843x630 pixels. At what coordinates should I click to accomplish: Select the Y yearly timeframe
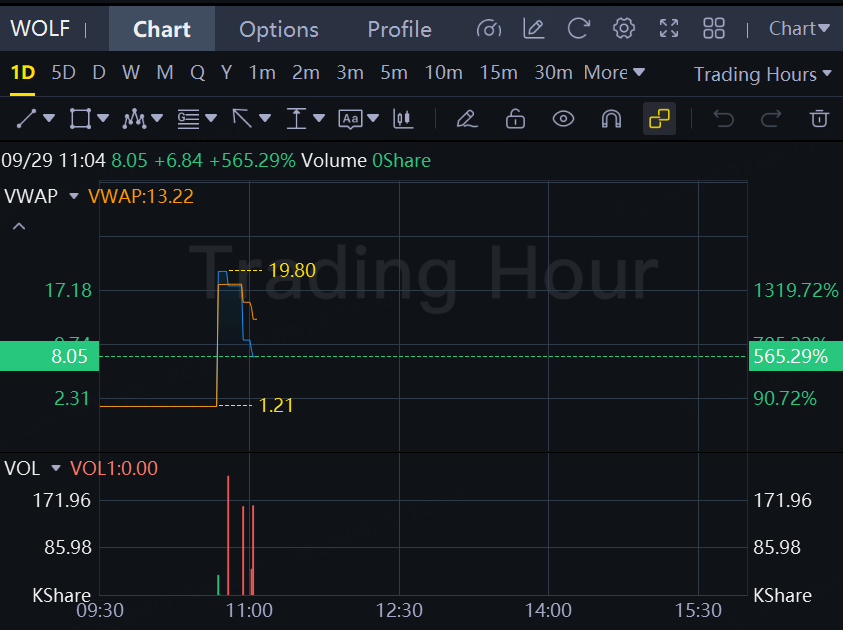tap(226, 72)
